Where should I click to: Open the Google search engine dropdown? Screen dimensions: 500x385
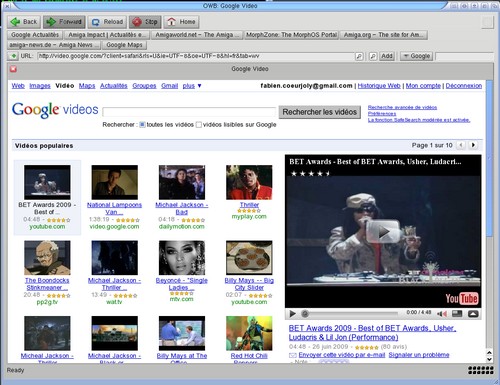tap(416, 56)
